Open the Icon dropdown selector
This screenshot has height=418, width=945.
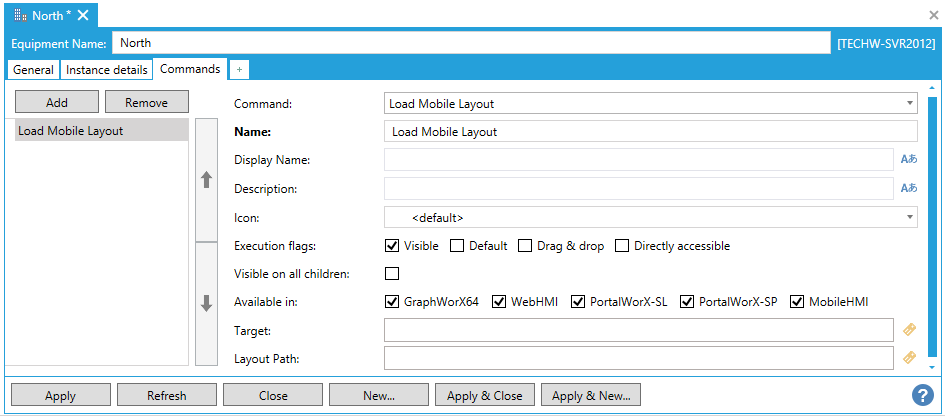[x=909, y=217]
